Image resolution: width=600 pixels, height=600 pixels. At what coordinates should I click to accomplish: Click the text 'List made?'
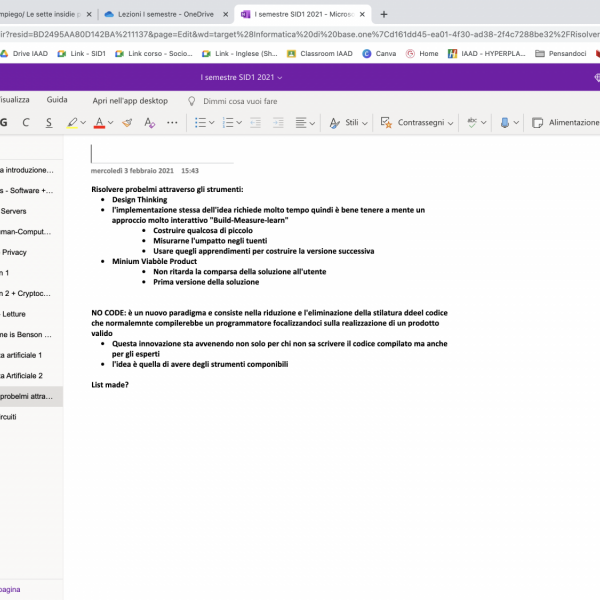pyautogui.click(x=110, y=385)
